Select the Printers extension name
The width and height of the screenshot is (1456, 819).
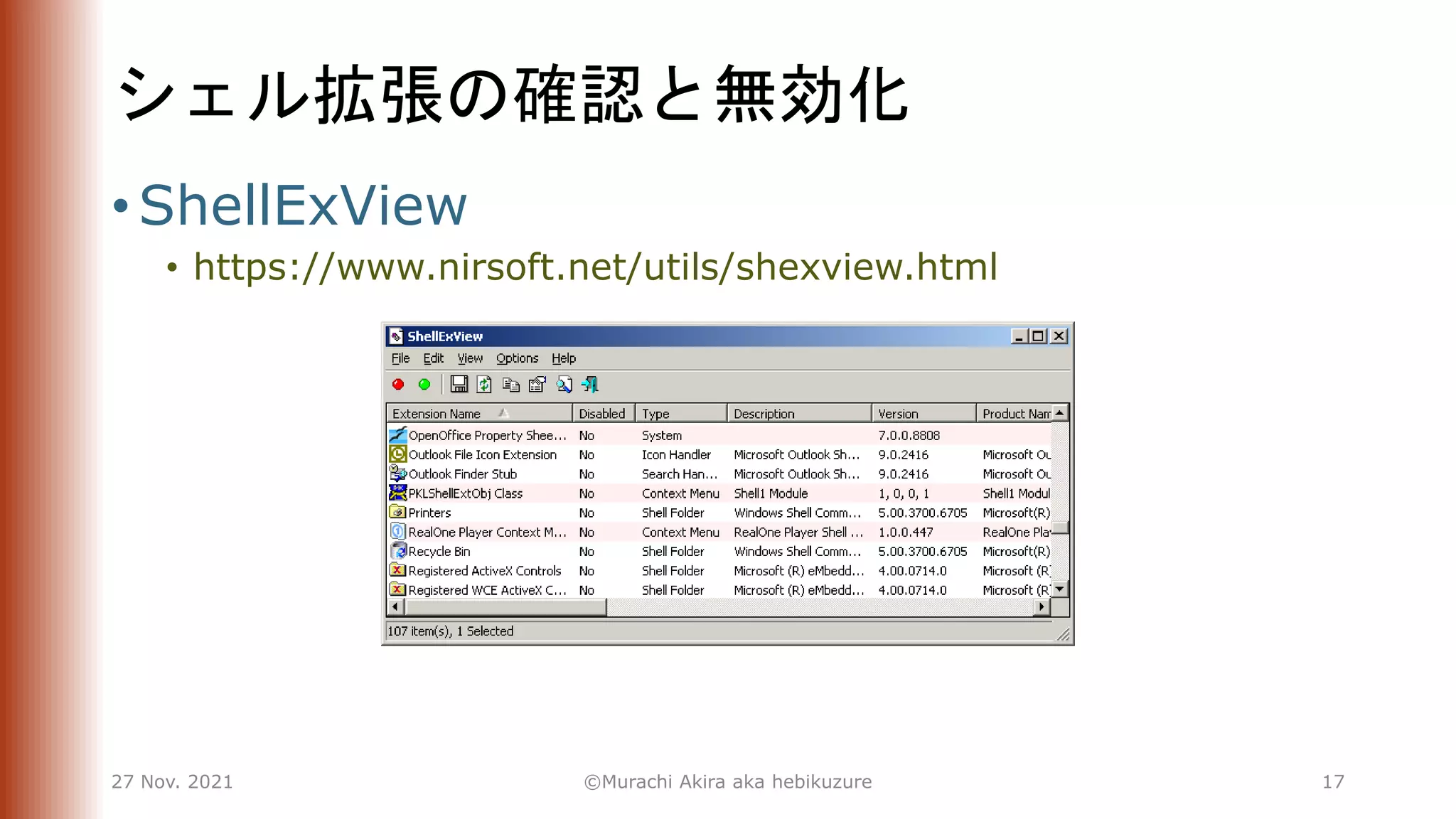click(429, 513)
